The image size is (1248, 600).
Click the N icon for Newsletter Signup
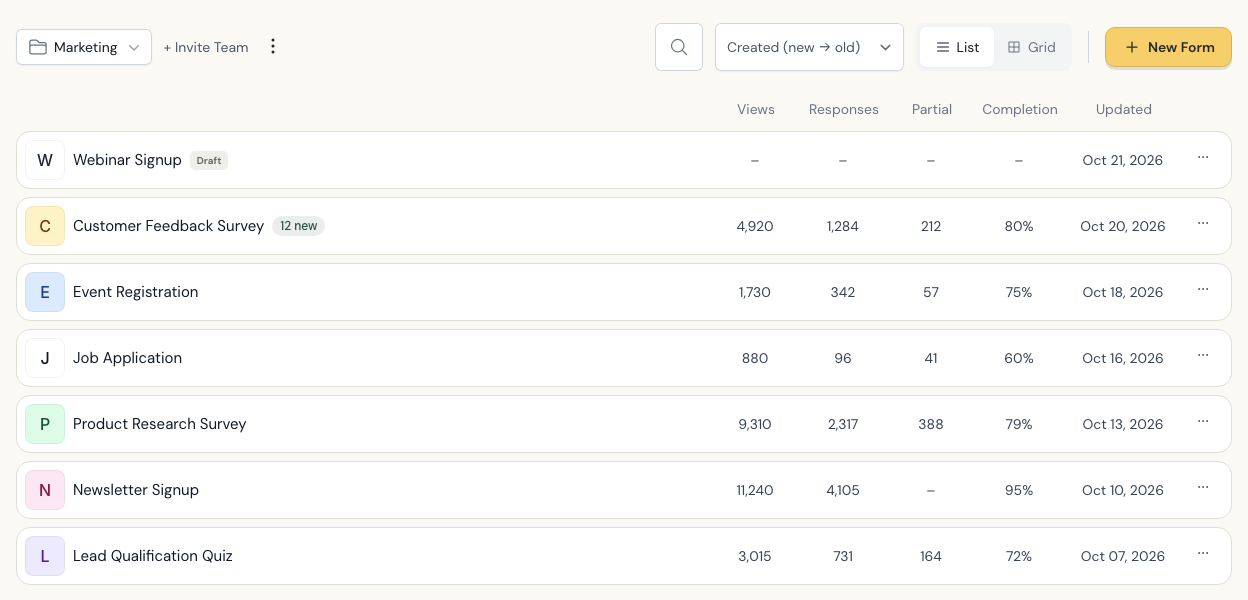point(45,490)
